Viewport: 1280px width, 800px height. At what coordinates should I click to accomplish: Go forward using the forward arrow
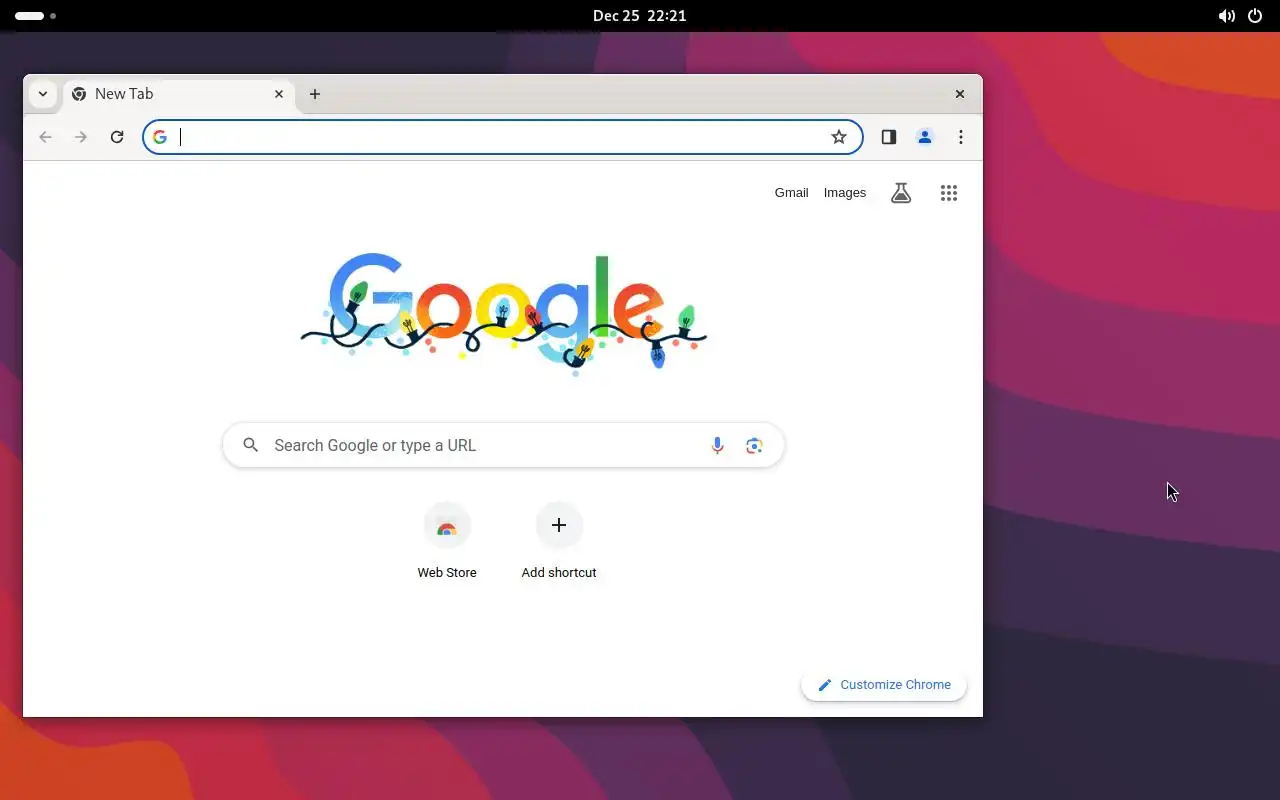pos(81,137)
